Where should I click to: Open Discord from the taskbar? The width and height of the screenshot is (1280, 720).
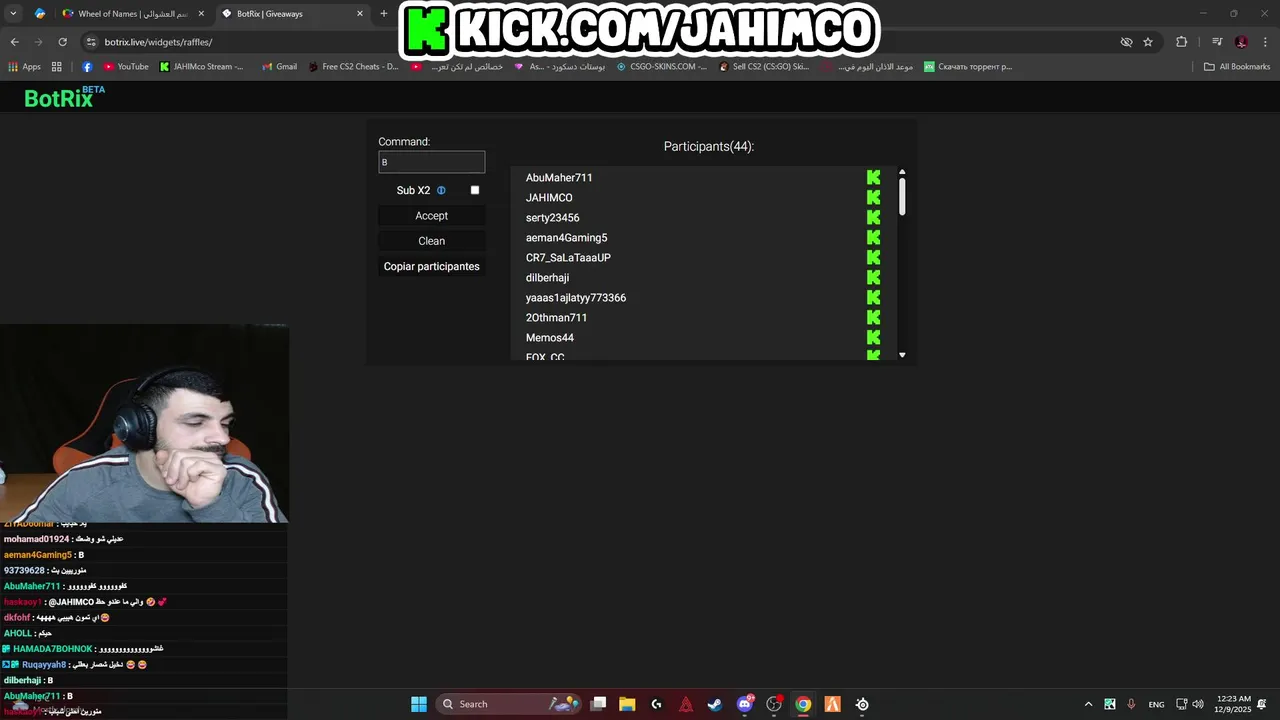pyautogui.click(x=745, y=704)
